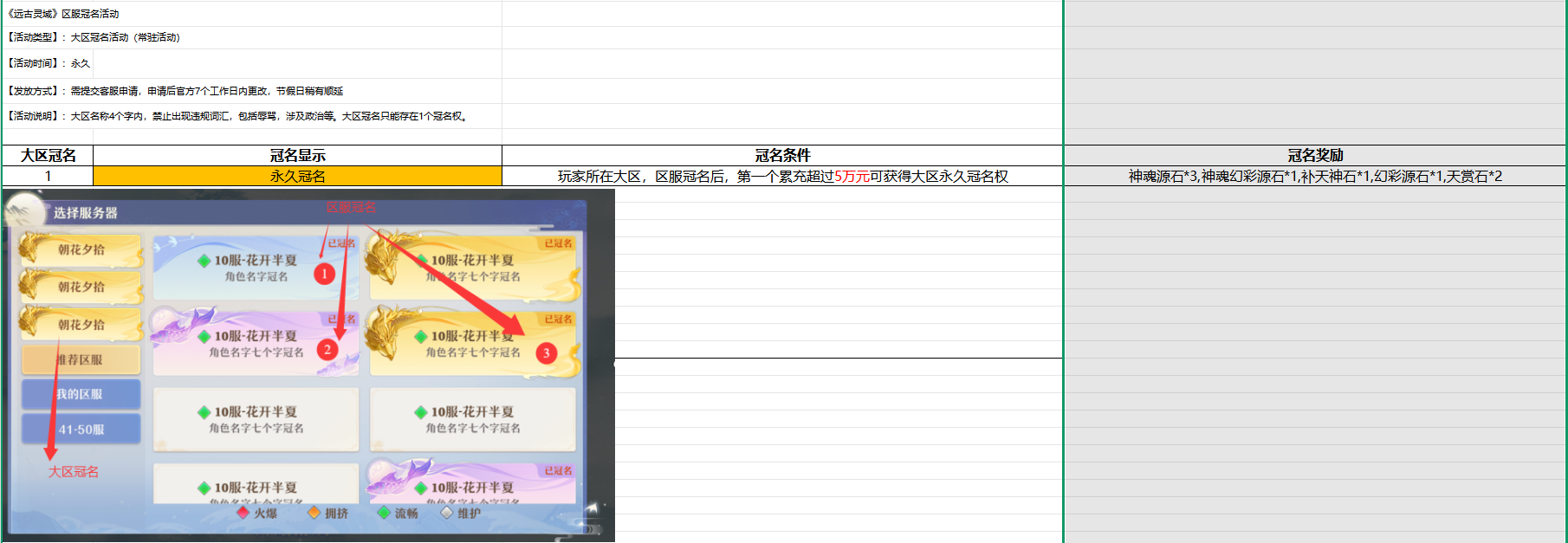1568x543 pixels.
Task: Click the 冠名奖励 column header cell
Action: coord(1315,155)
